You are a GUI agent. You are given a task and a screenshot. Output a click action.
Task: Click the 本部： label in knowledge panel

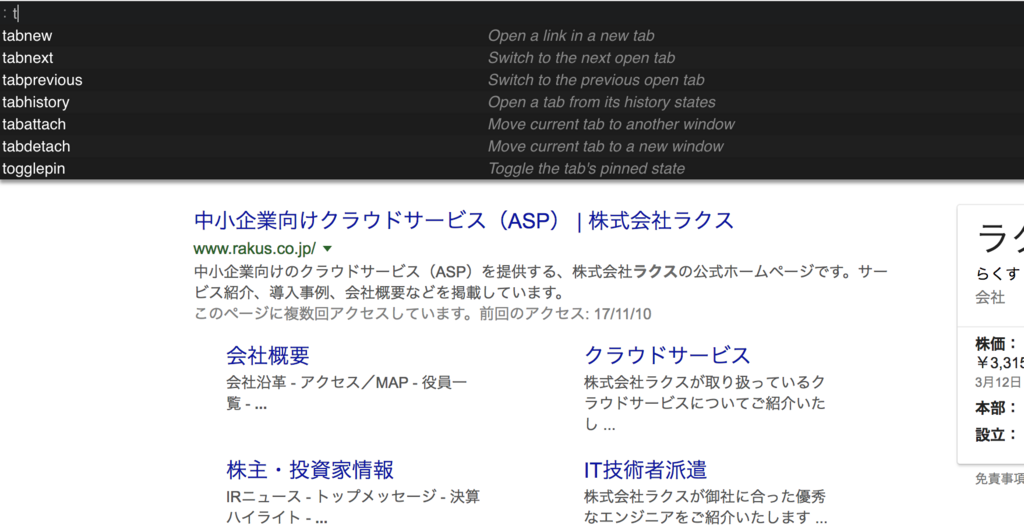tap(997, 408)
